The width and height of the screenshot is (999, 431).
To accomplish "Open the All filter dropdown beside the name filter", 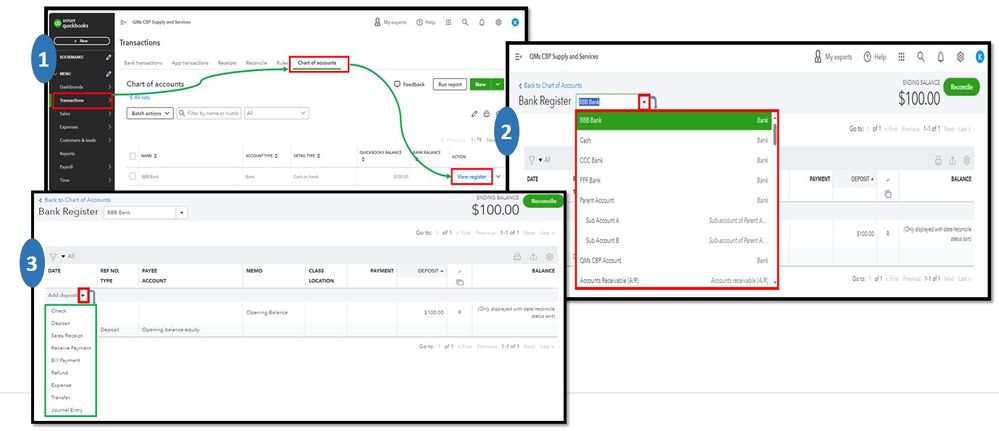I will click(x=277, y=113).
